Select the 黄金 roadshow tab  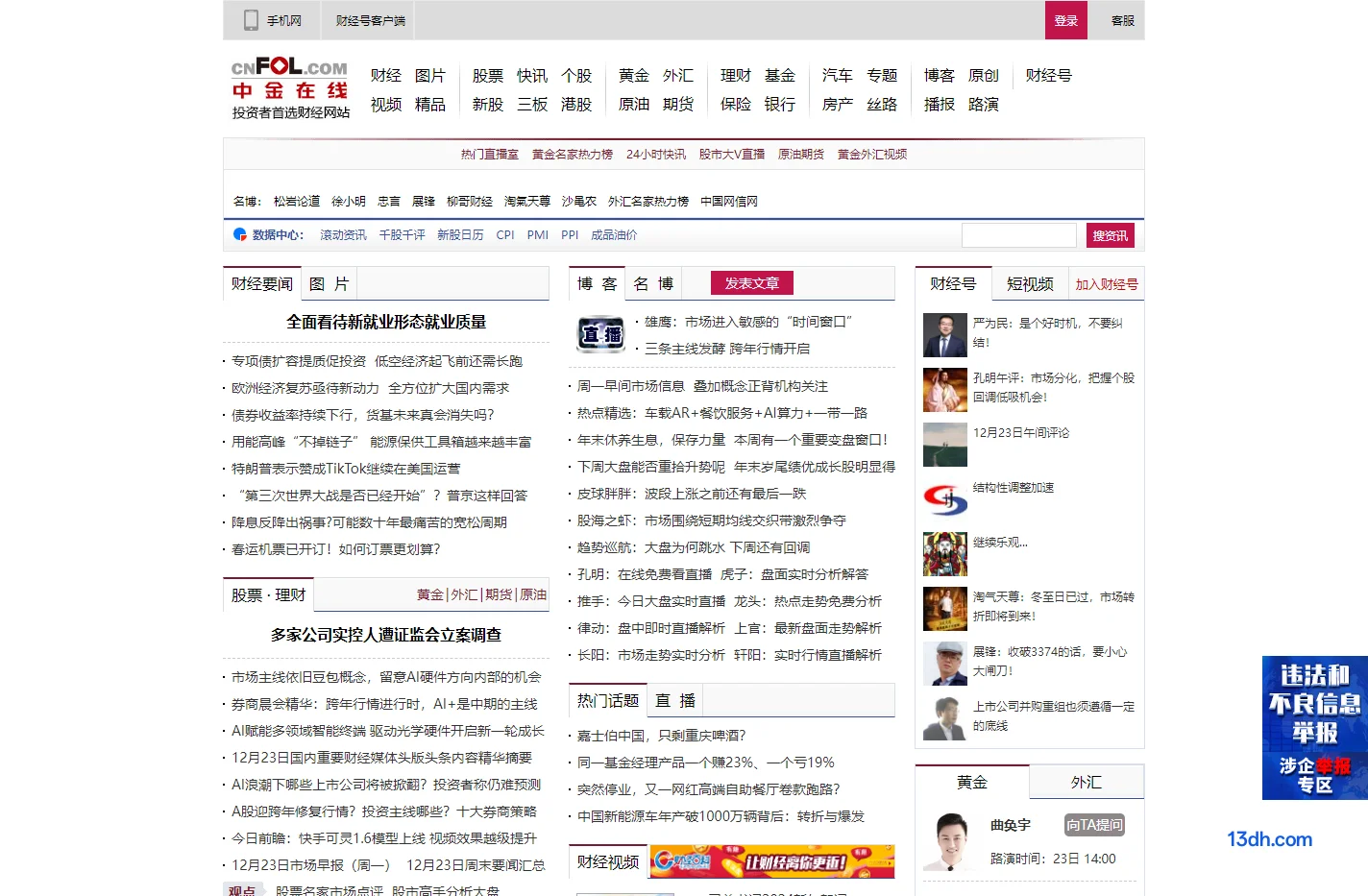[972, 783]
